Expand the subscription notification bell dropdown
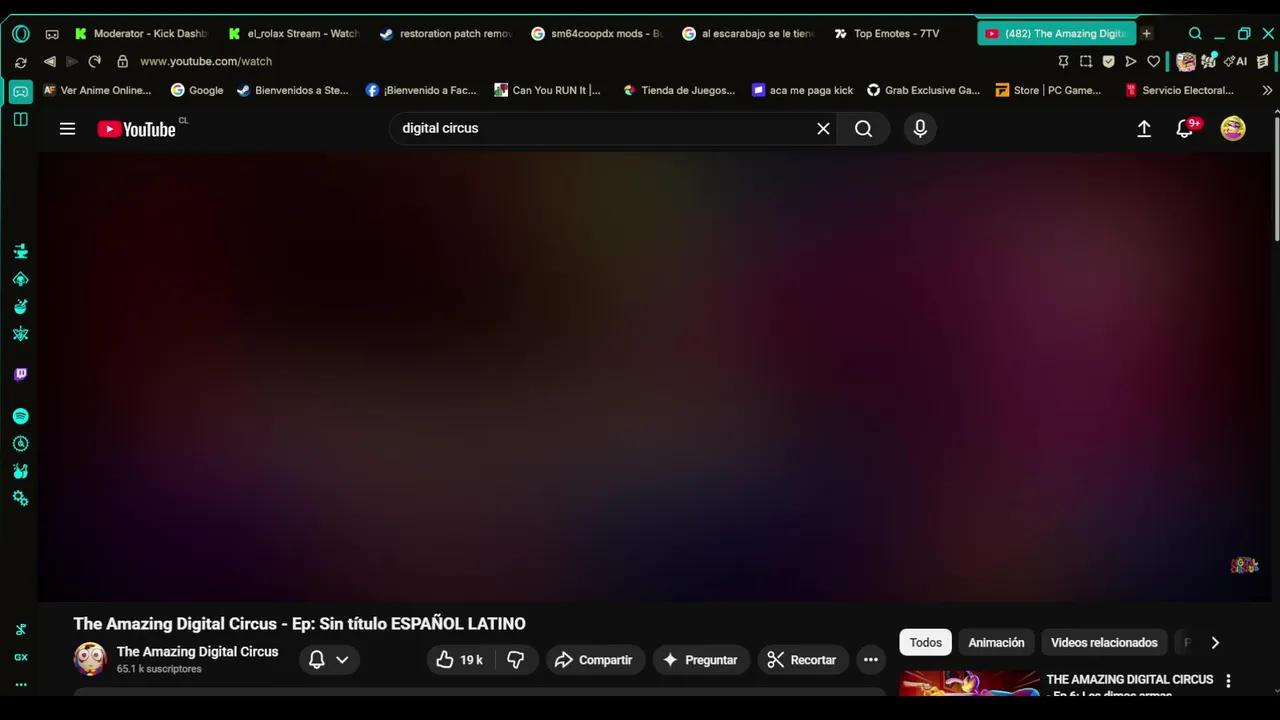This screenshot has height=720, width=1280. (x=328, y=660)
